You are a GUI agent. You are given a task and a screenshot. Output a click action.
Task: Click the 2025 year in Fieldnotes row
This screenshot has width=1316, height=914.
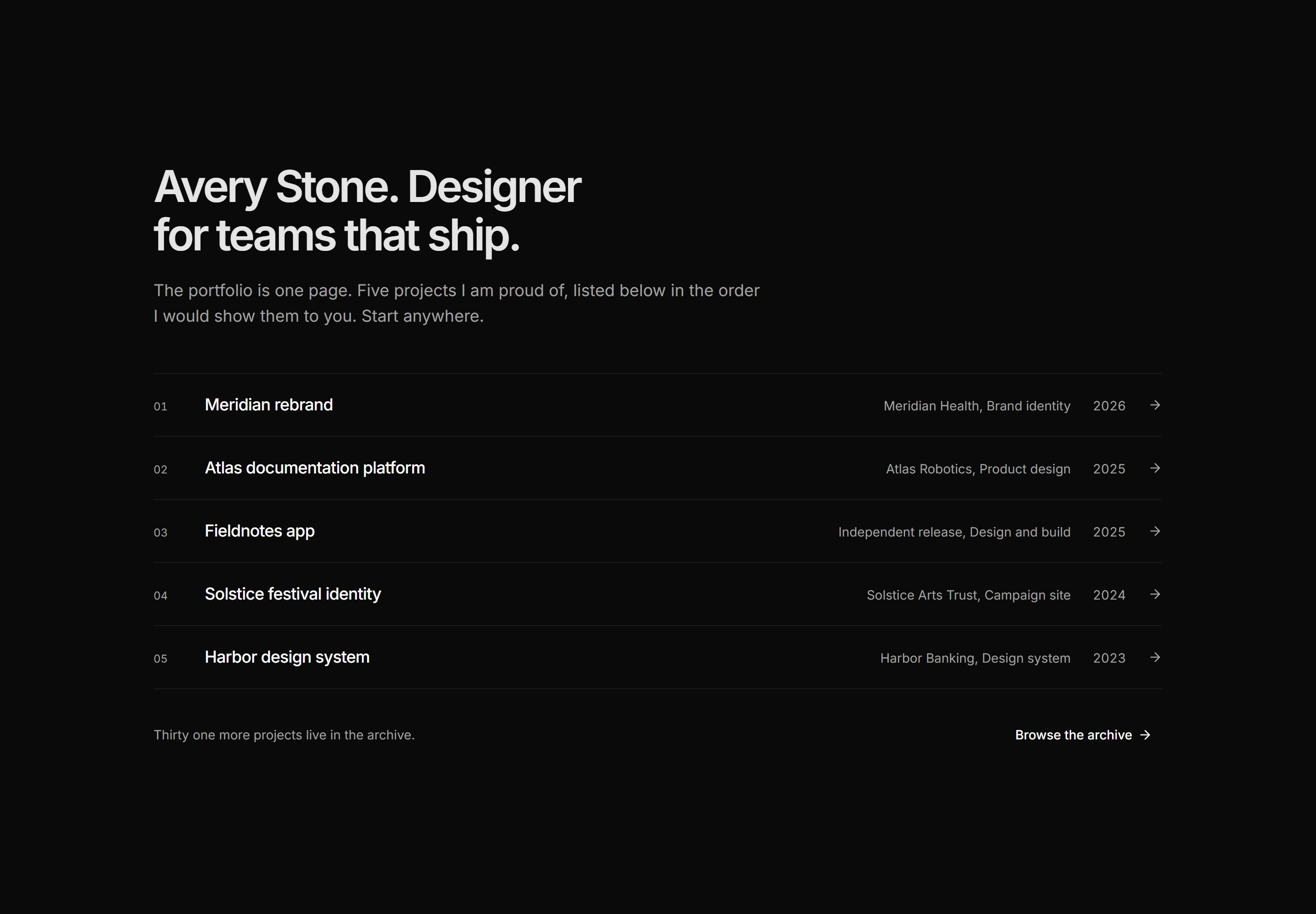click(x=1109, y=532)
